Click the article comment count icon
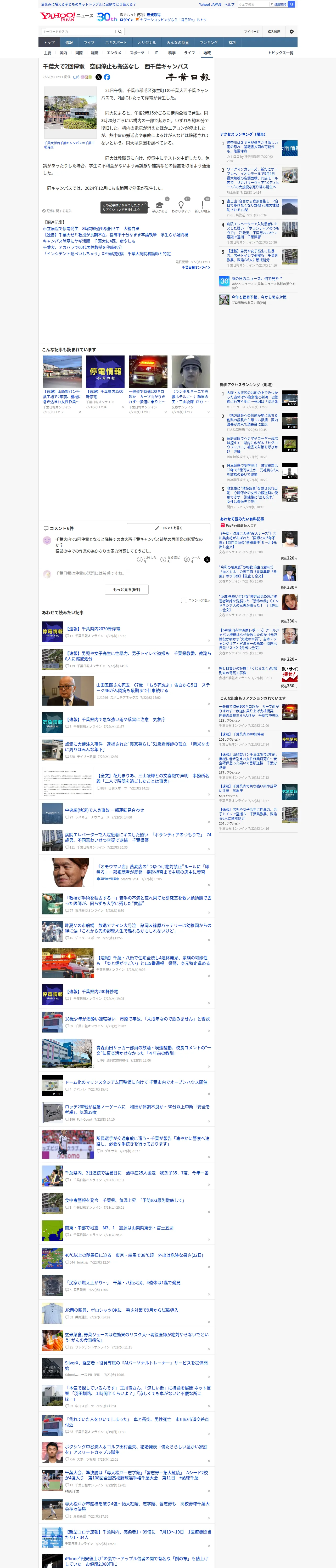The height and width of the screenshot is (1568, 336). tap(76, 77)
